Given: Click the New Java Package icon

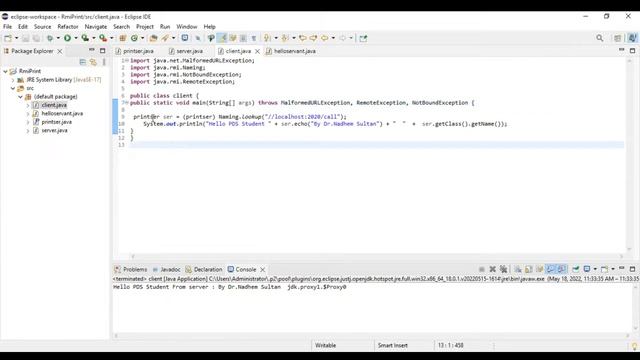Looking at the screenshot, I should click(x=122, y=38).
